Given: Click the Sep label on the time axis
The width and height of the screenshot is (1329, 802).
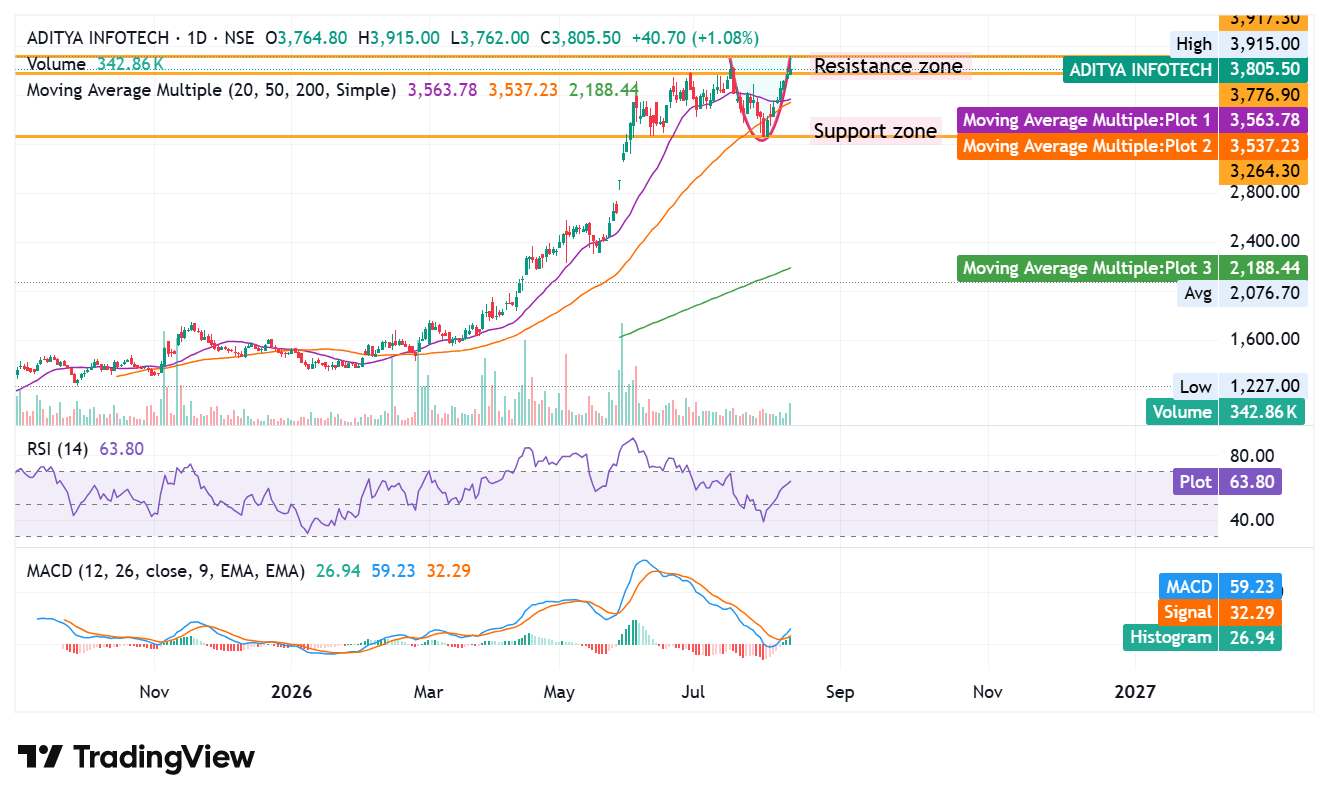Looking at the screenshot, I should 840,692.
